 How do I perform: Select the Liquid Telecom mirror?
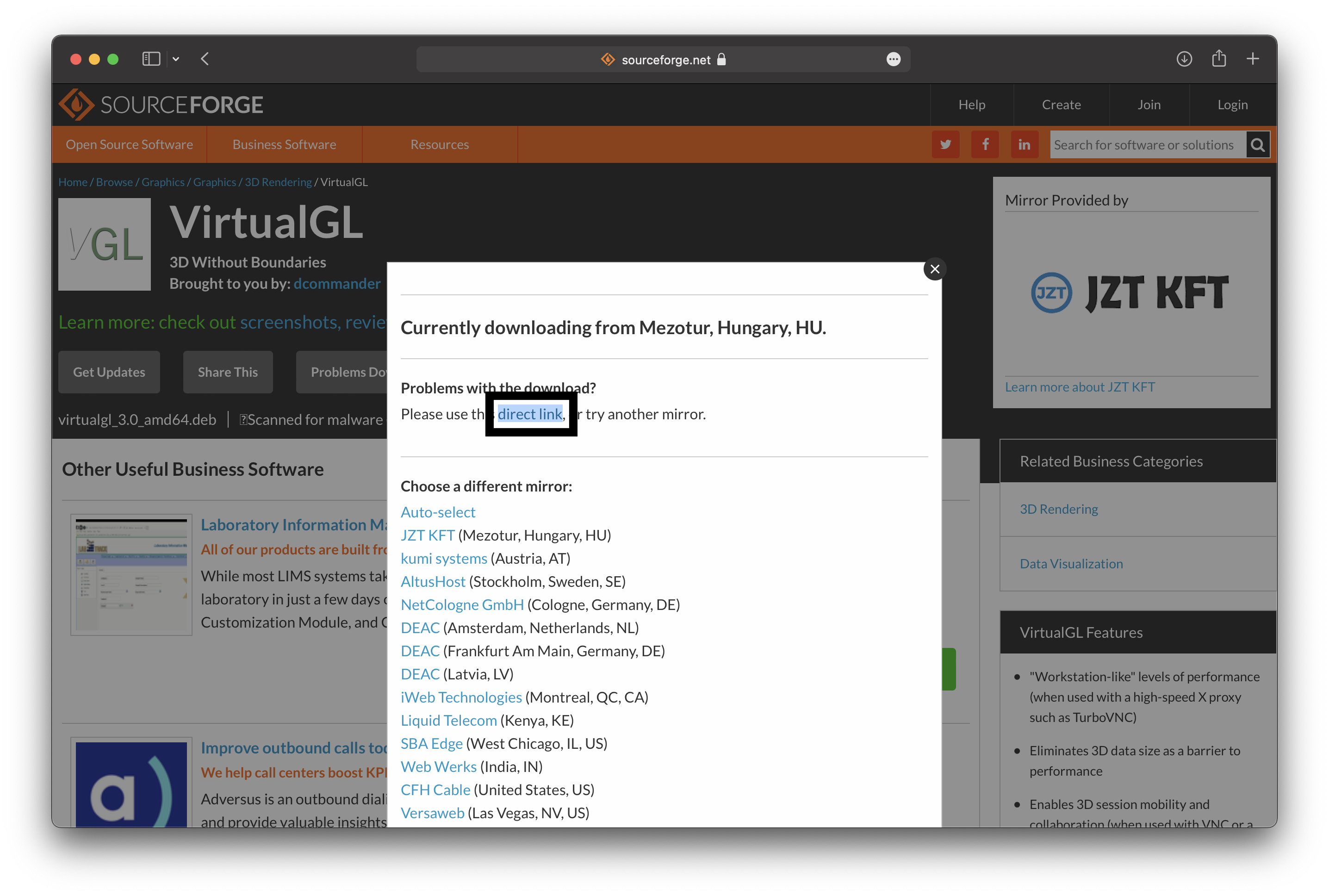[x=448, y=721]
